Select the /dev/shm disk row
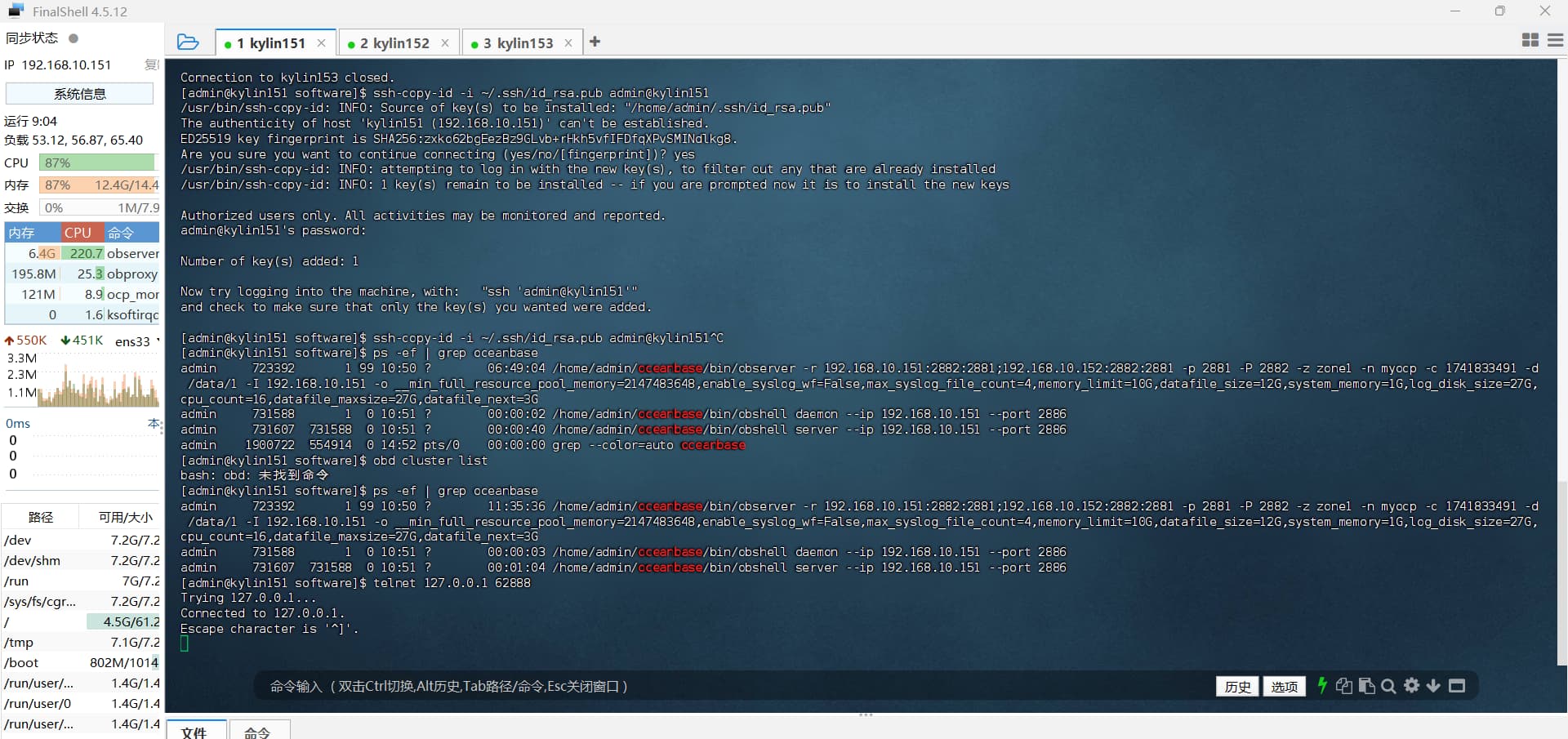 click(82, 560)
